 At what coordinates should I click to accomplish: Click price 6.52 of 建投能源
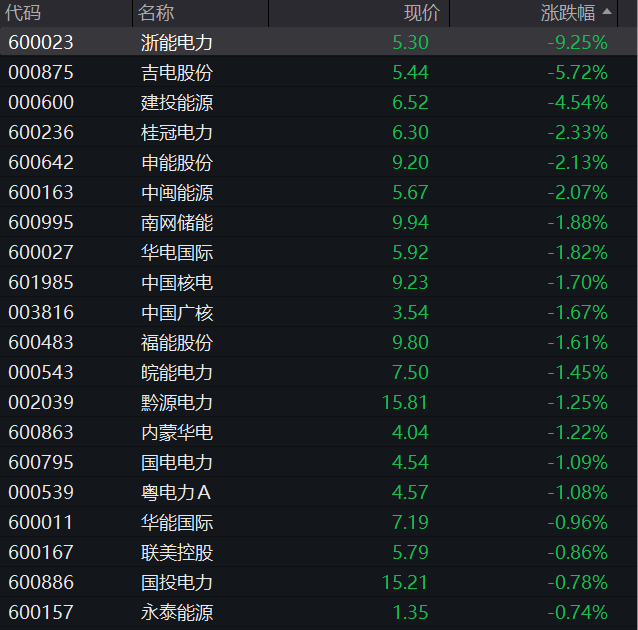pos(410,102)
